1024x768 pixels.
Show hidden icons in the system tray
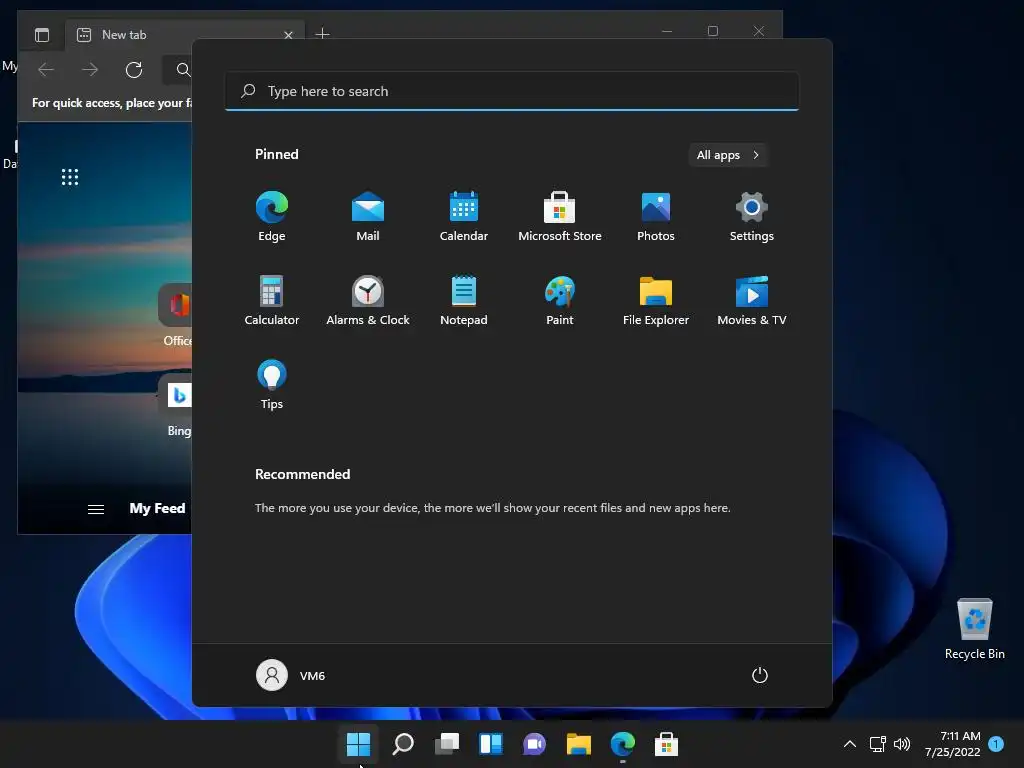(x=850, y=744)
